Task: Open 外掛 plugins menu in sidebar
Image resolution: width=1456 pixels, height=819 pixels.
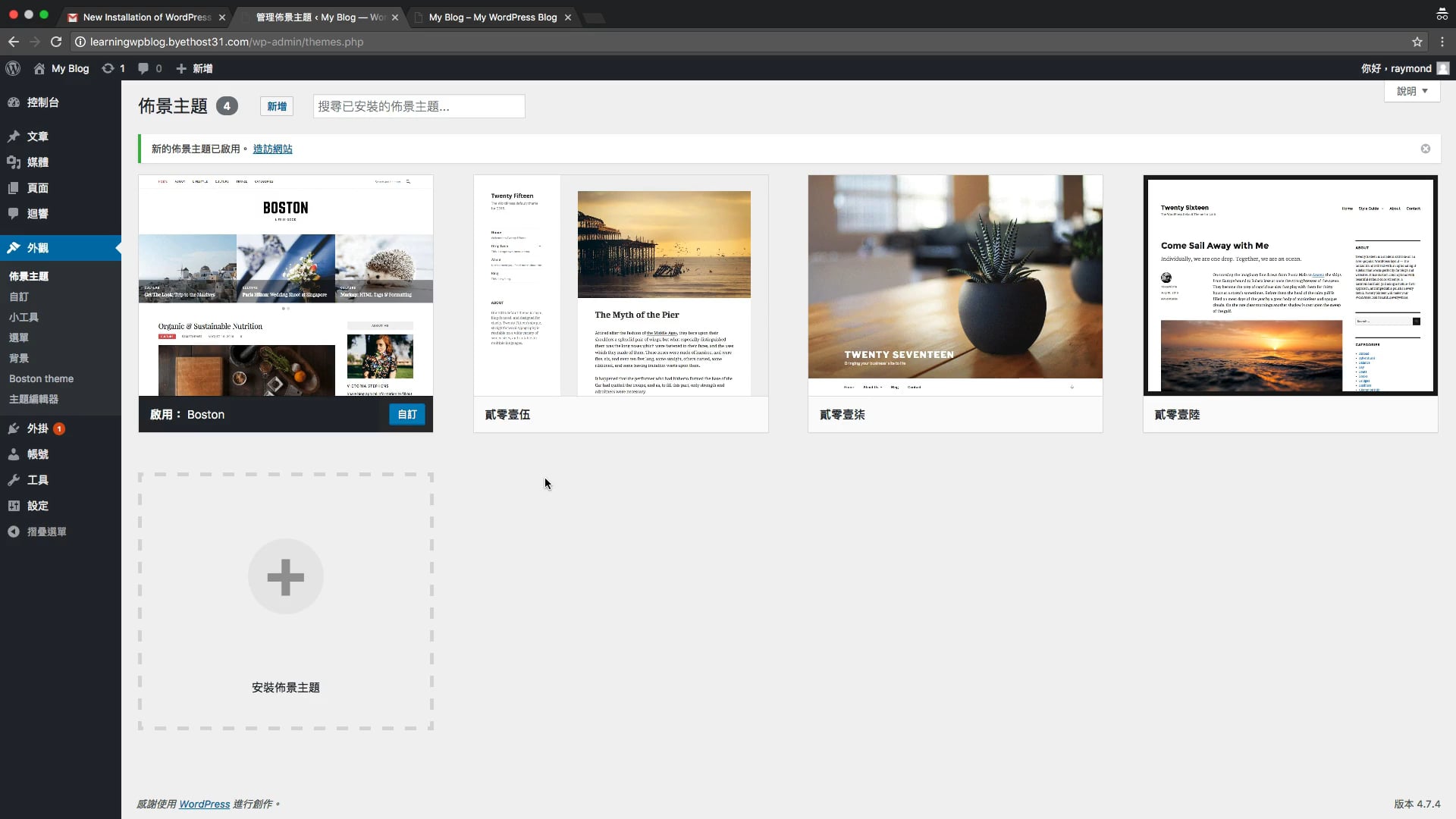Action: [x=37, y=428]
